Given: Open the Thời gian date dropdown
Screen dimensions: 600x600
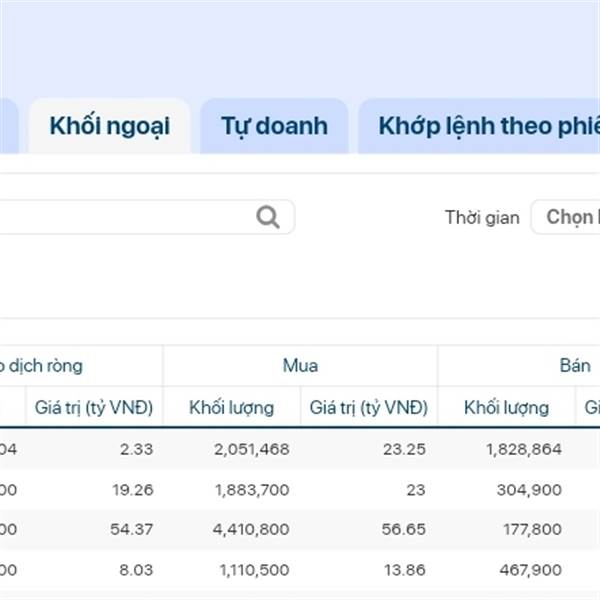Looking at the screenshot, I should 566,217.
